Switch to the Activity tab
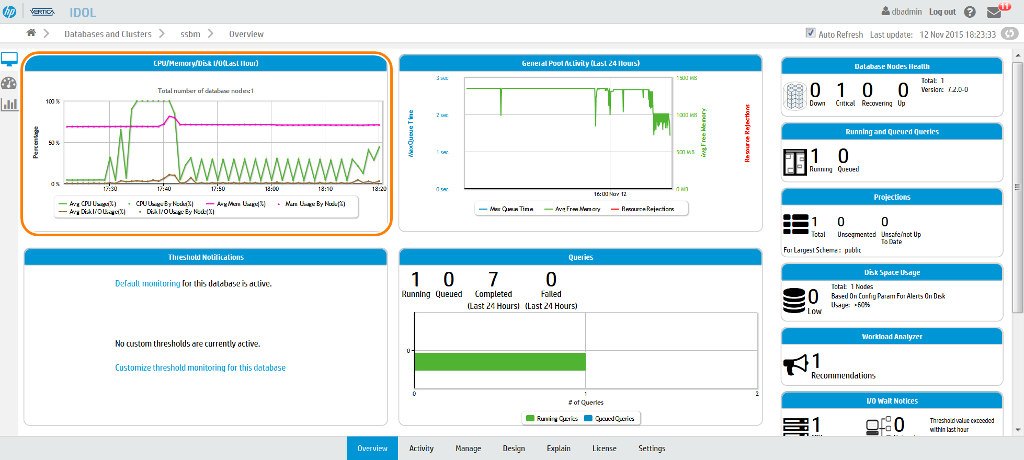 (421, 449)
